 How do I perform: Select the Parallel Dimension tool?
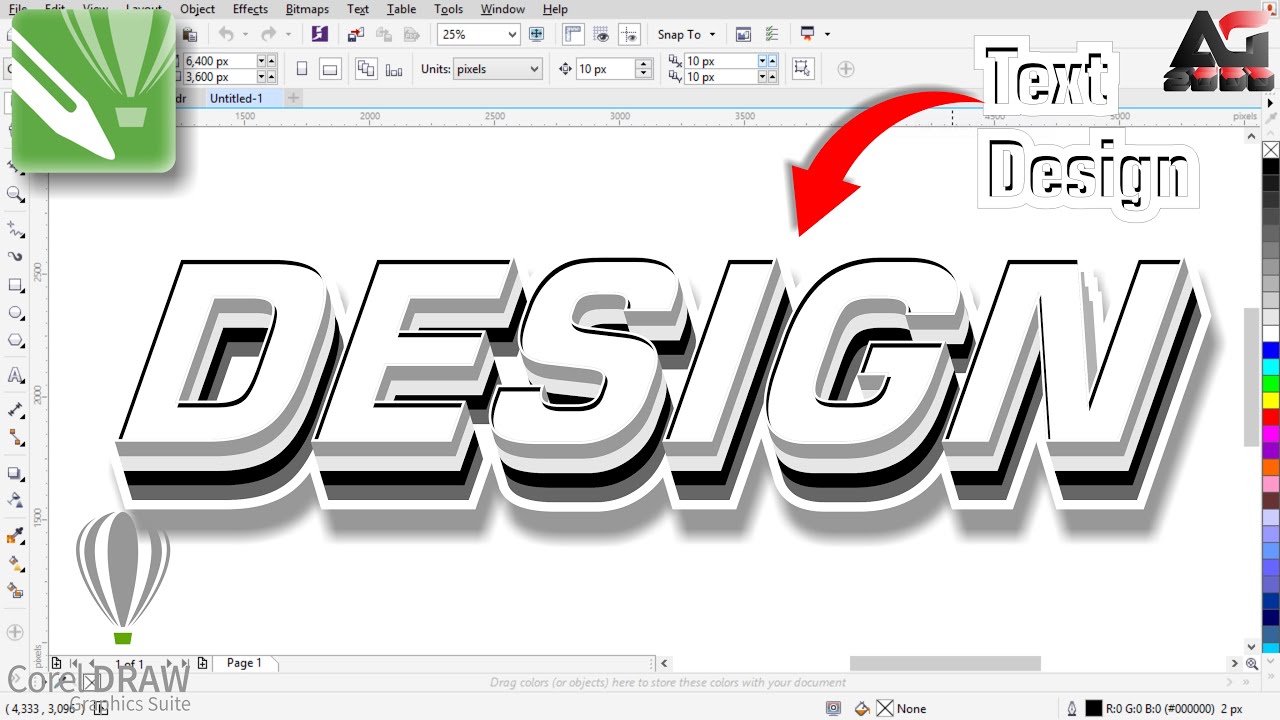[x=15, y=410]
